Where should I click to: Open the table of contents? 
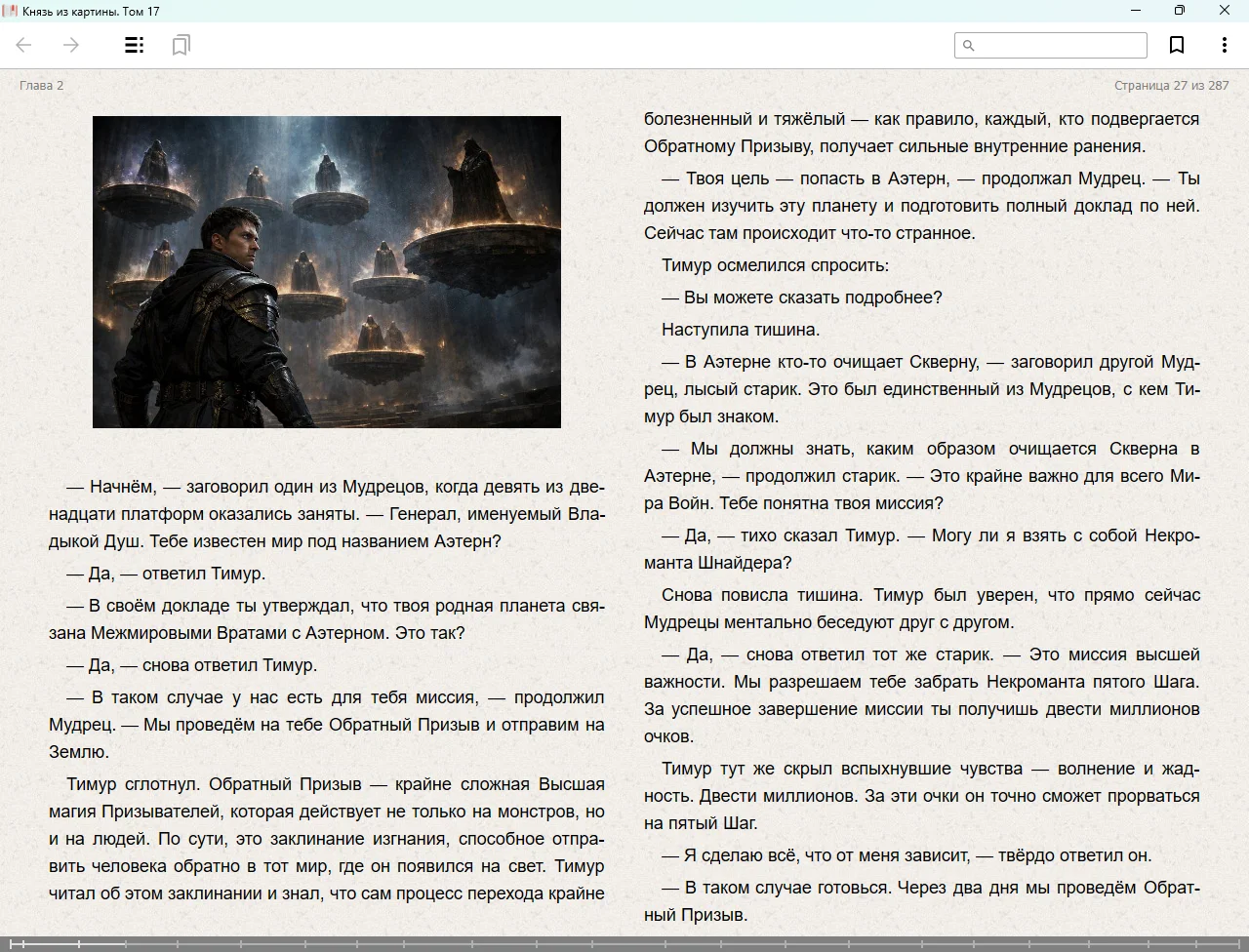point(135,45)
